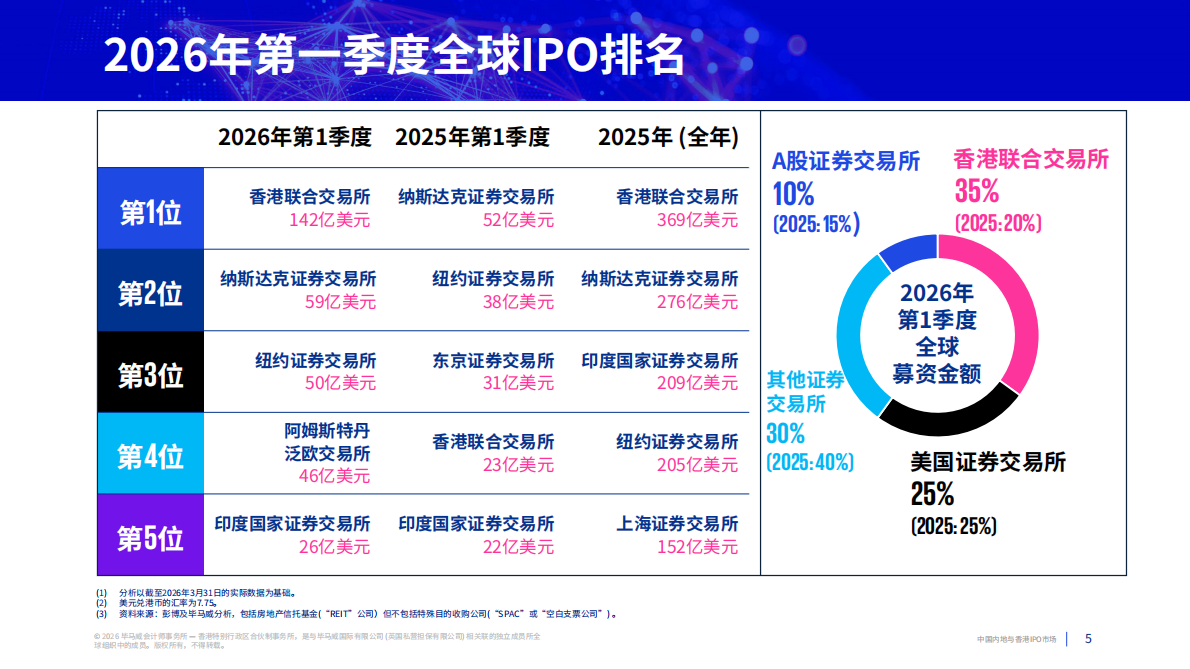Viewport: 1190px width, 669px height.
Task: Click the 第4位 rank cell
Action: tap(150, 454)
